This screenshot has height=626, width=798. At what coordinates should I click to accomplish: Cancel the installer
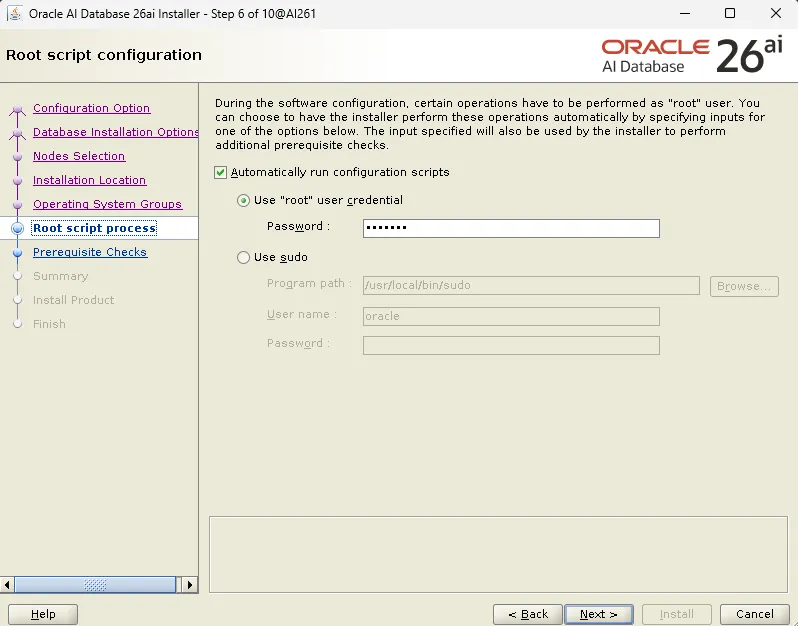pyautogui.click(x=755, y=614)
